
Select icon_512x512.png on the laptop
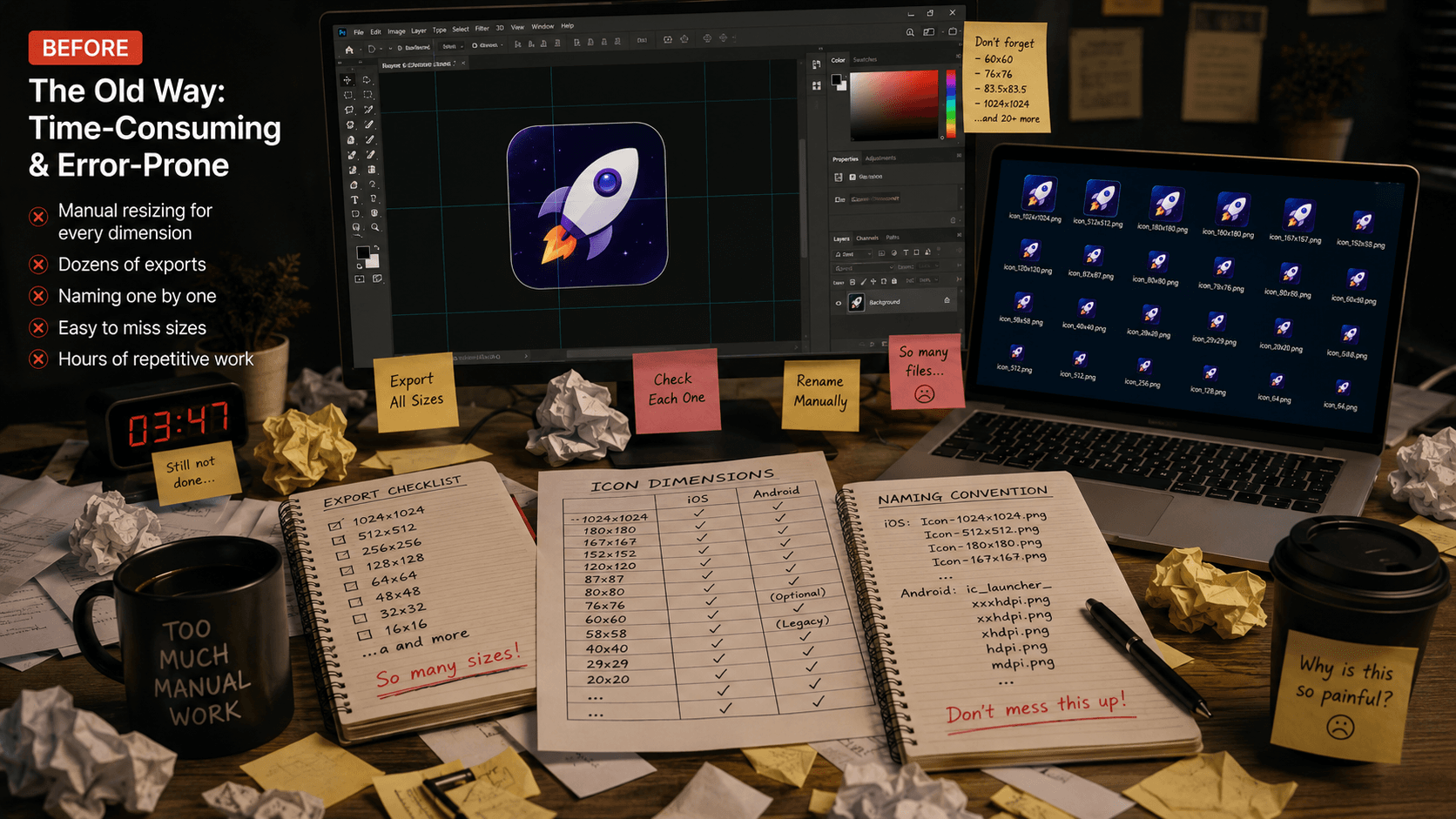(x=1100, y=205)
